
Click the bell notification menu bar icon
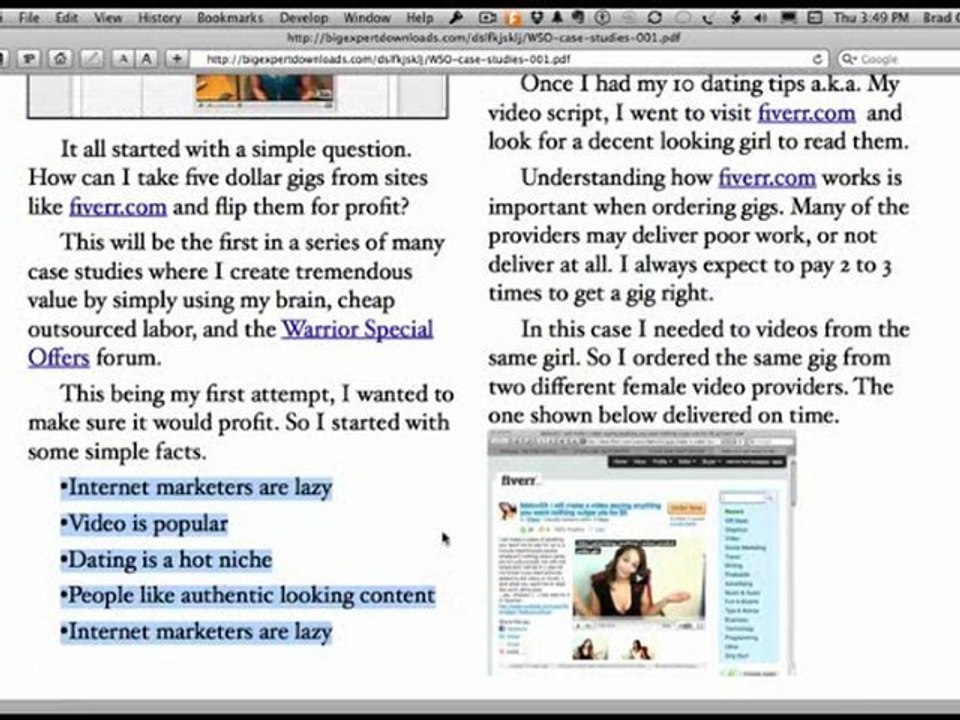[557, 18]
